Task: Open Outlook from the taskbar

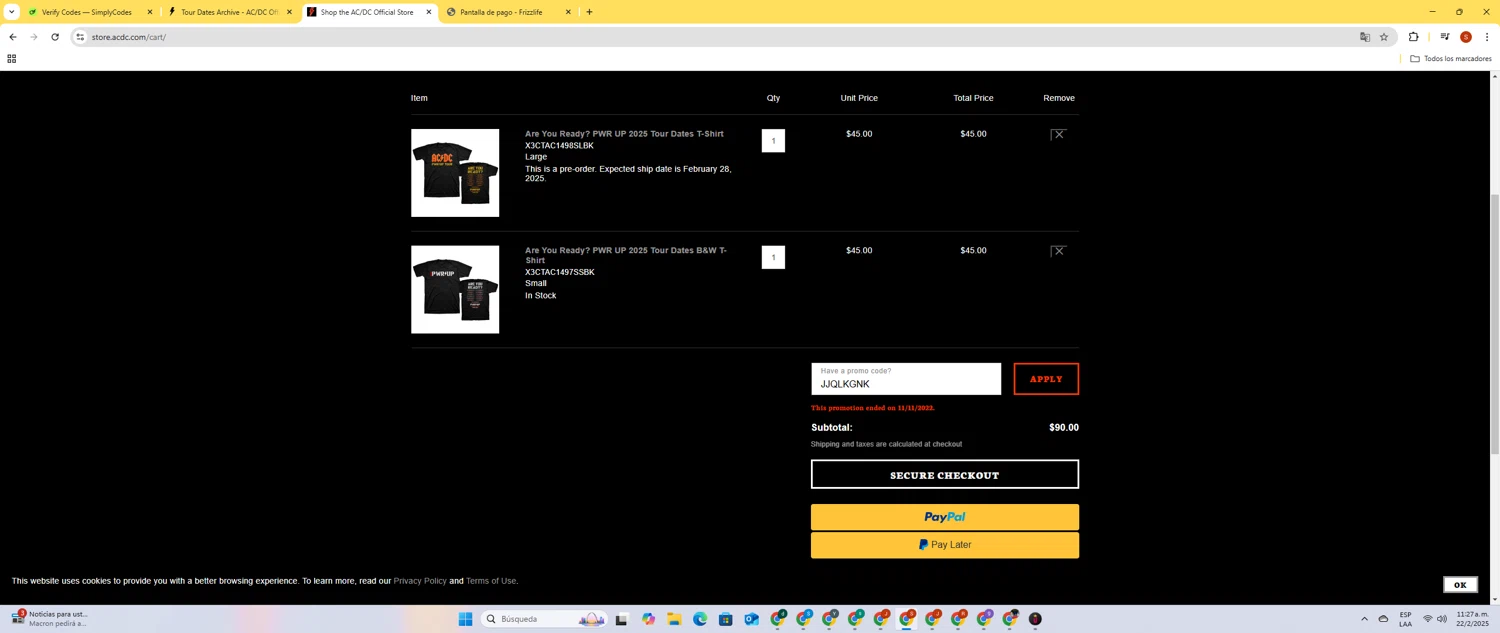Action: (752, 619)
